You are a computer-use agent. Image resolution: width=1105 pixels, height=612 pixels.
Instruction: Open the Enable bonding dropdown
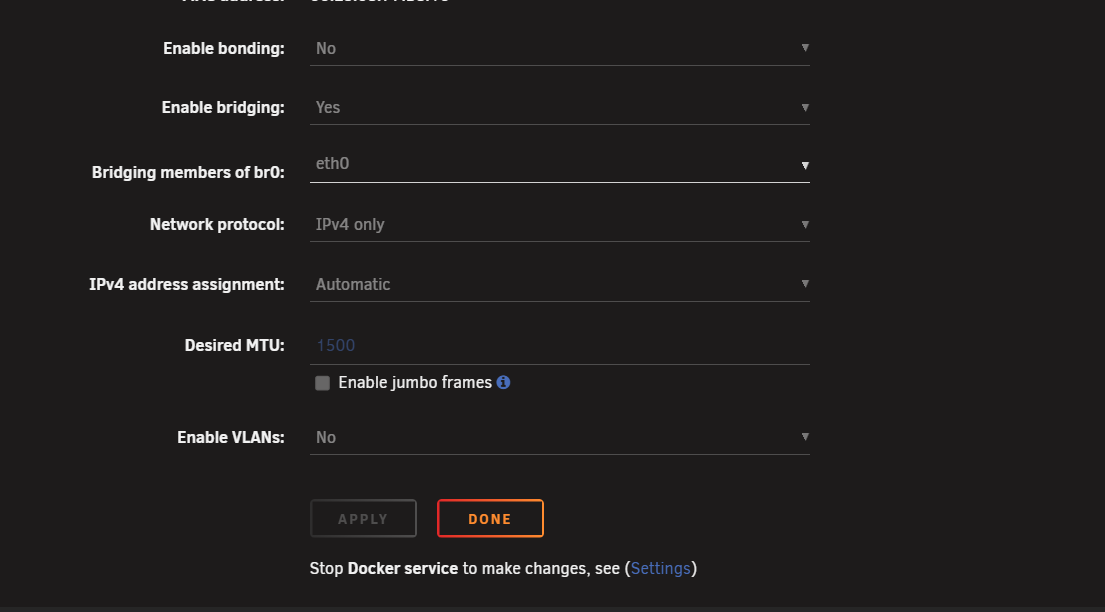[560, 49]
